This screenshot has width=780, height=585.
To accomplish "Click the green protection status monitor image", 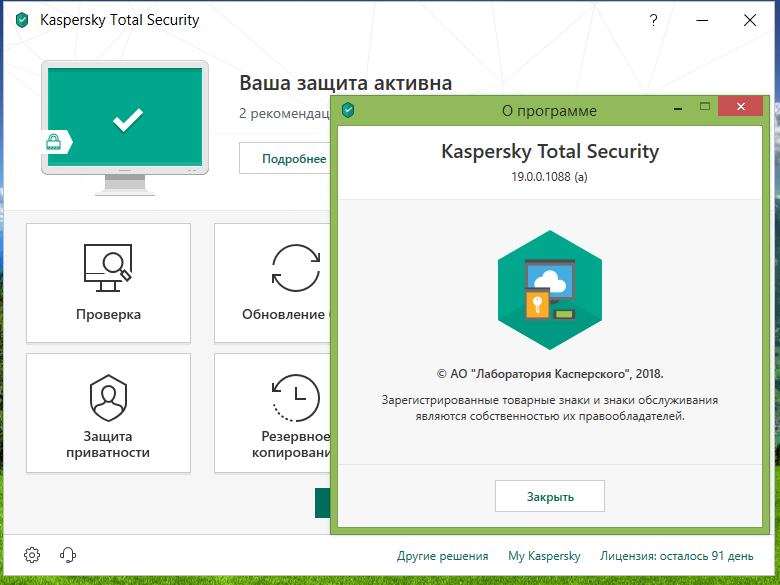I will click(125, 128).
